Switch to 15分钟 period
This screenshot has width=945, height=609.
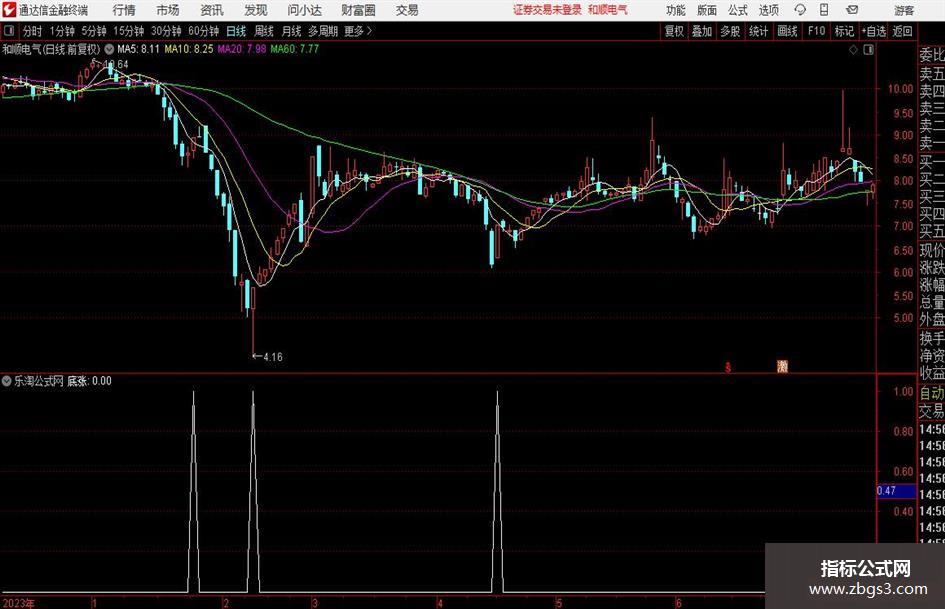click(129, 31)
